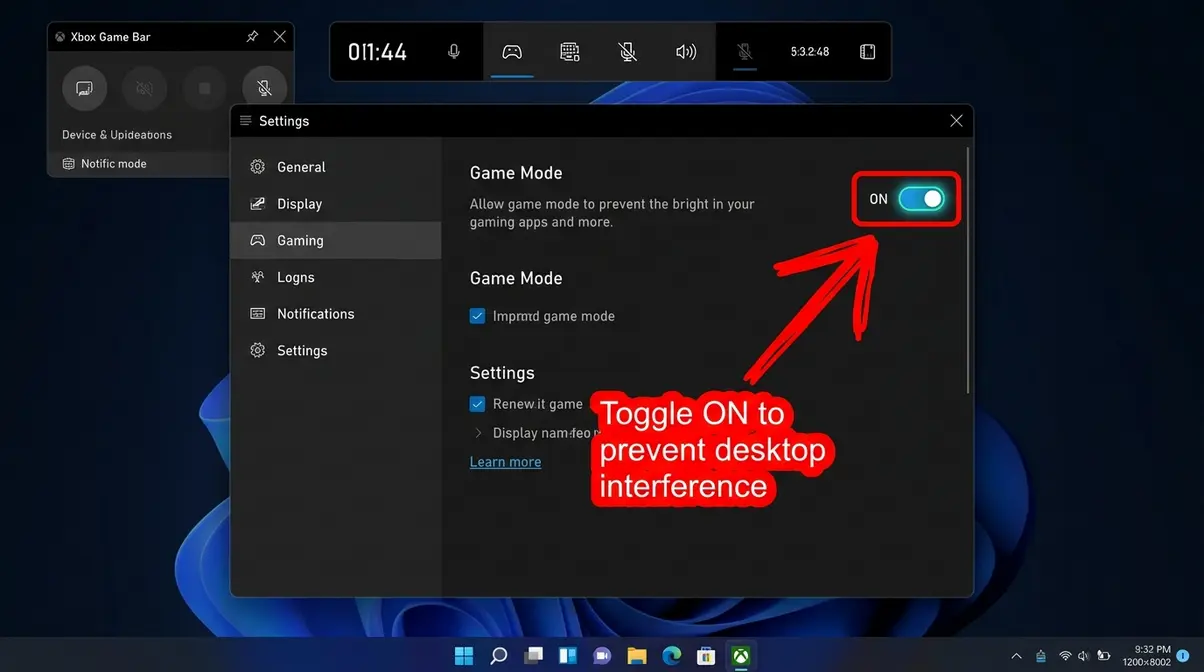
Task: Follow the Learn more link
Action: [x=505, y=462]
